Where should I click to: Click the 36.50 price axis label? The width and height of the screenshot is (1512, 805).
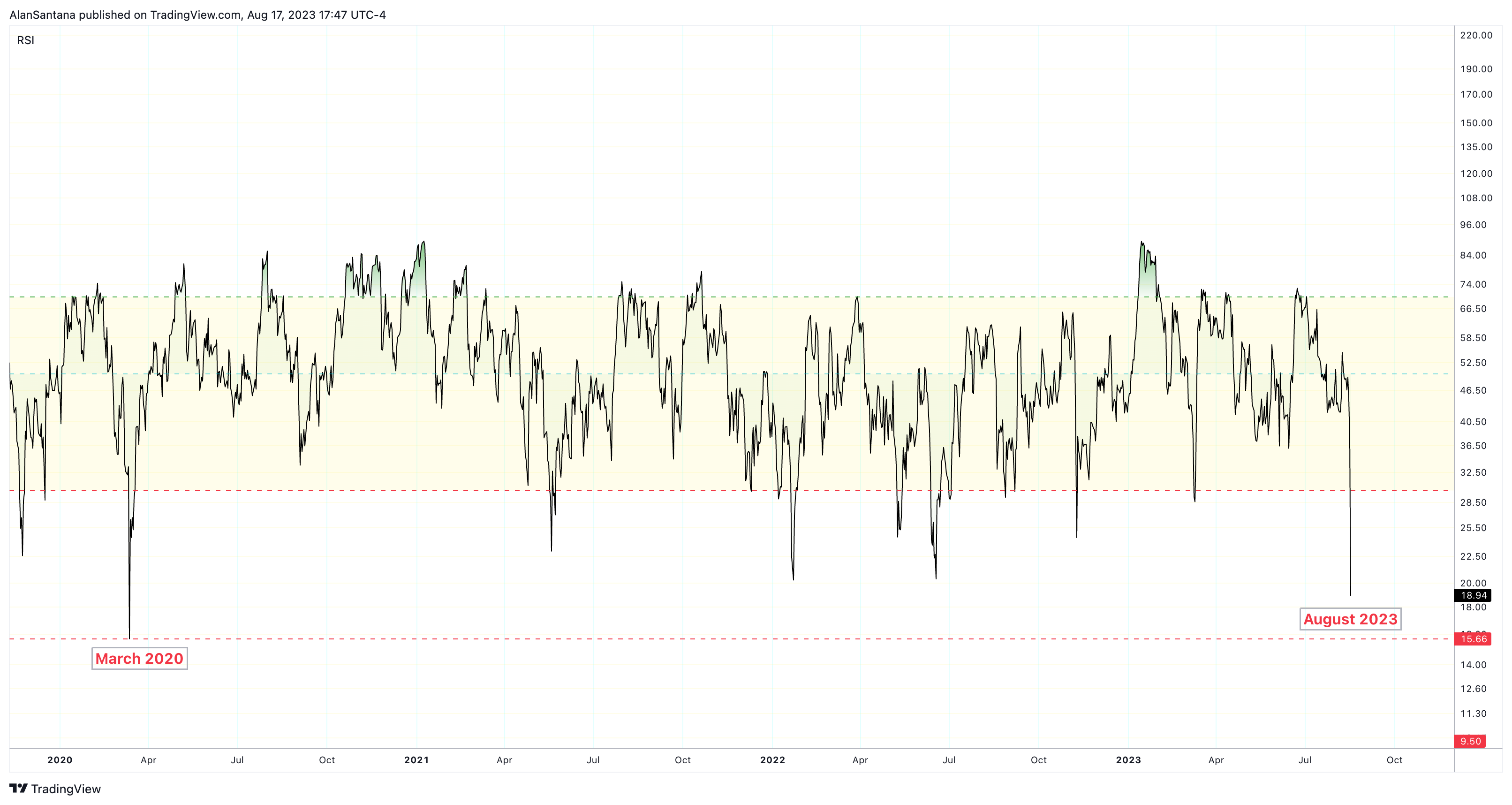[1473, 446]
